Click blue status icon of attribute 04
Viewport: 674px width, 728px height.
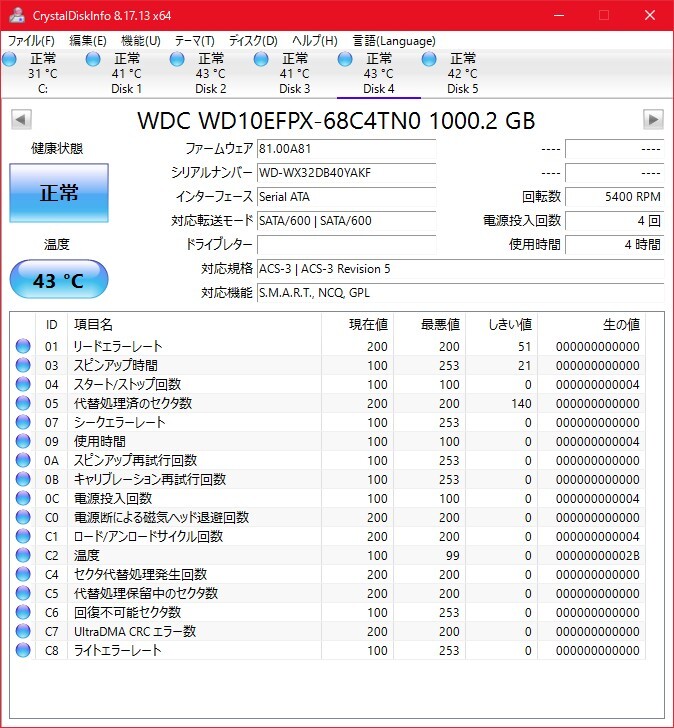(23, 384)
